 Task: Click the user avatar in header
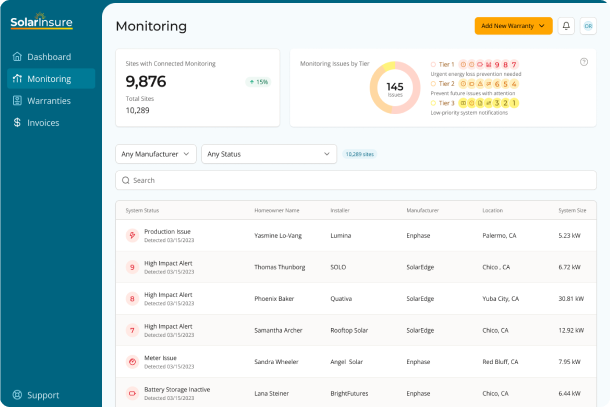click(588, 26)
